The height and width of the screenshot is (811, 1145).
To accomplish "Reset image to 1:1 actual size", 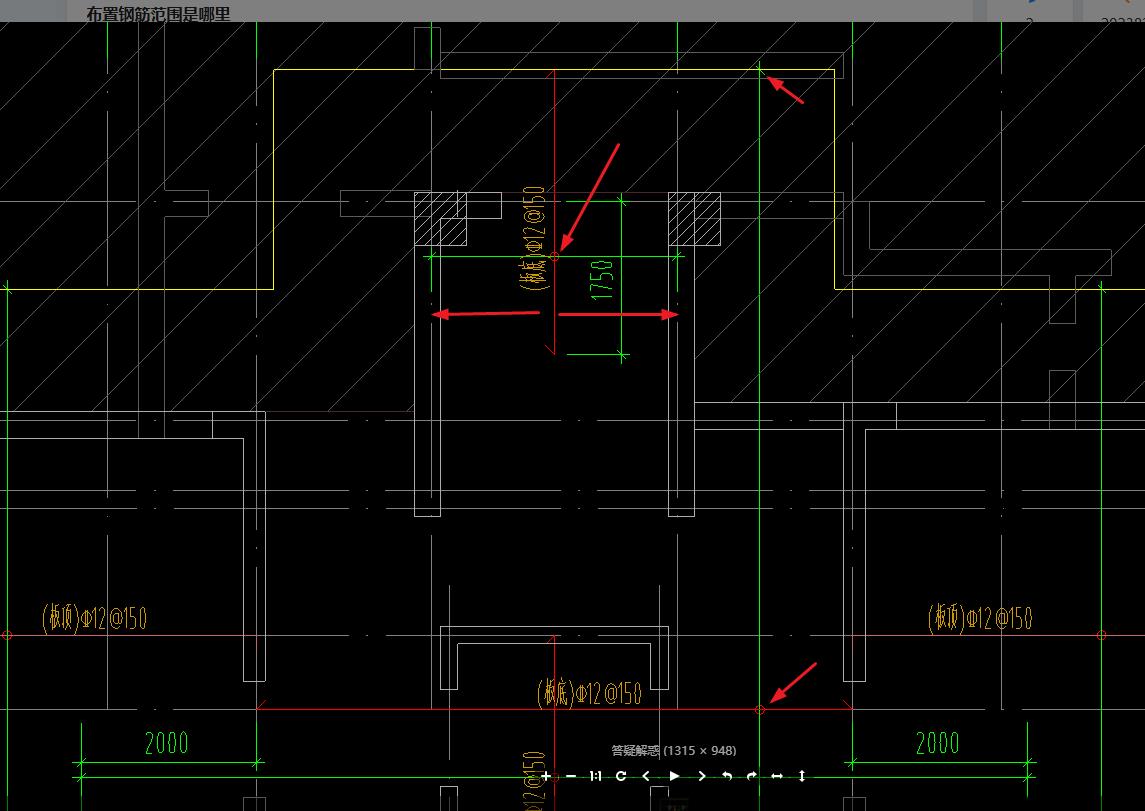I will point(595,776).
